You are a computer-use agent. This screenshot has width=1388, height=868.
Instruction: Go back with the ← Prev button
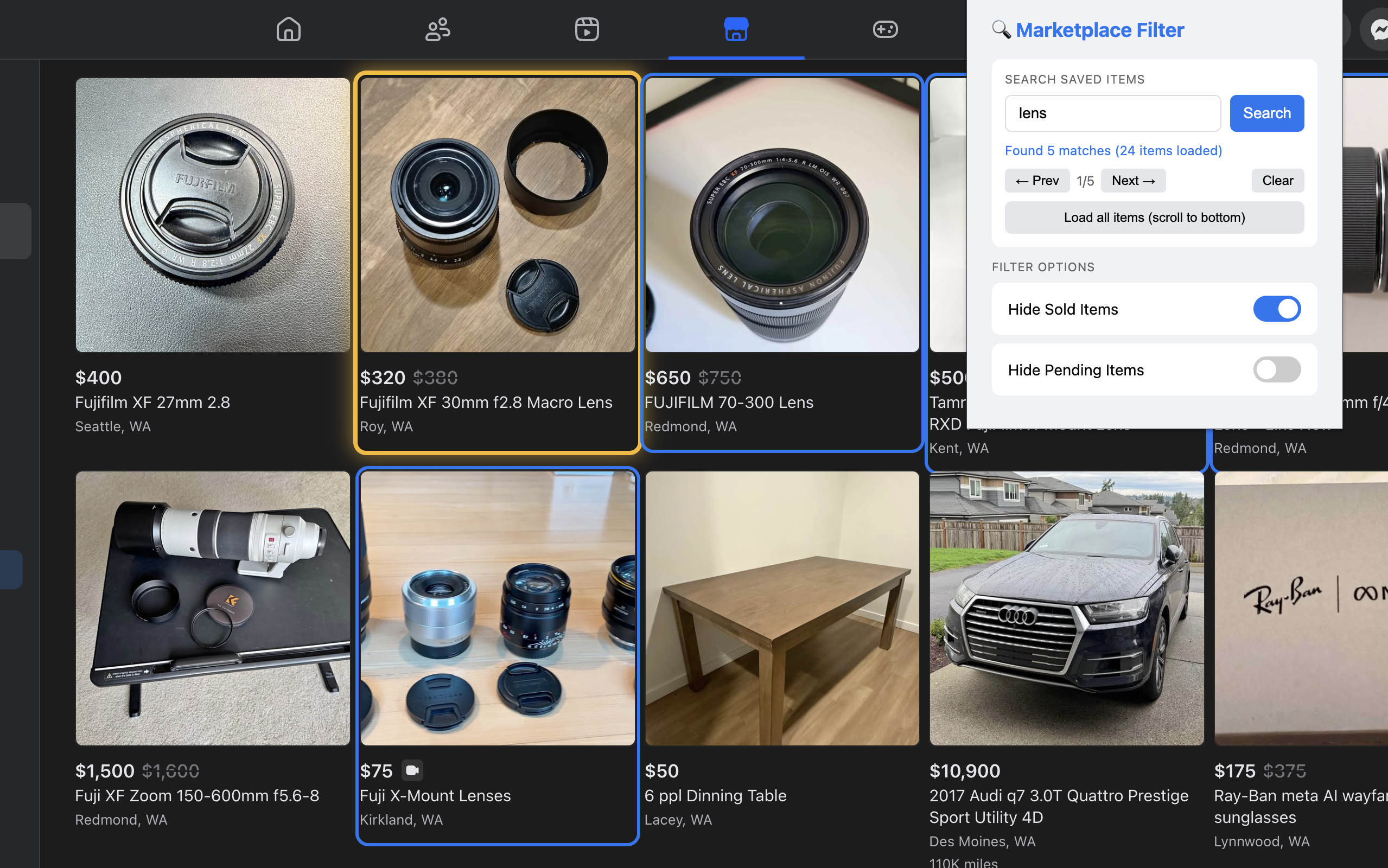1037,181
